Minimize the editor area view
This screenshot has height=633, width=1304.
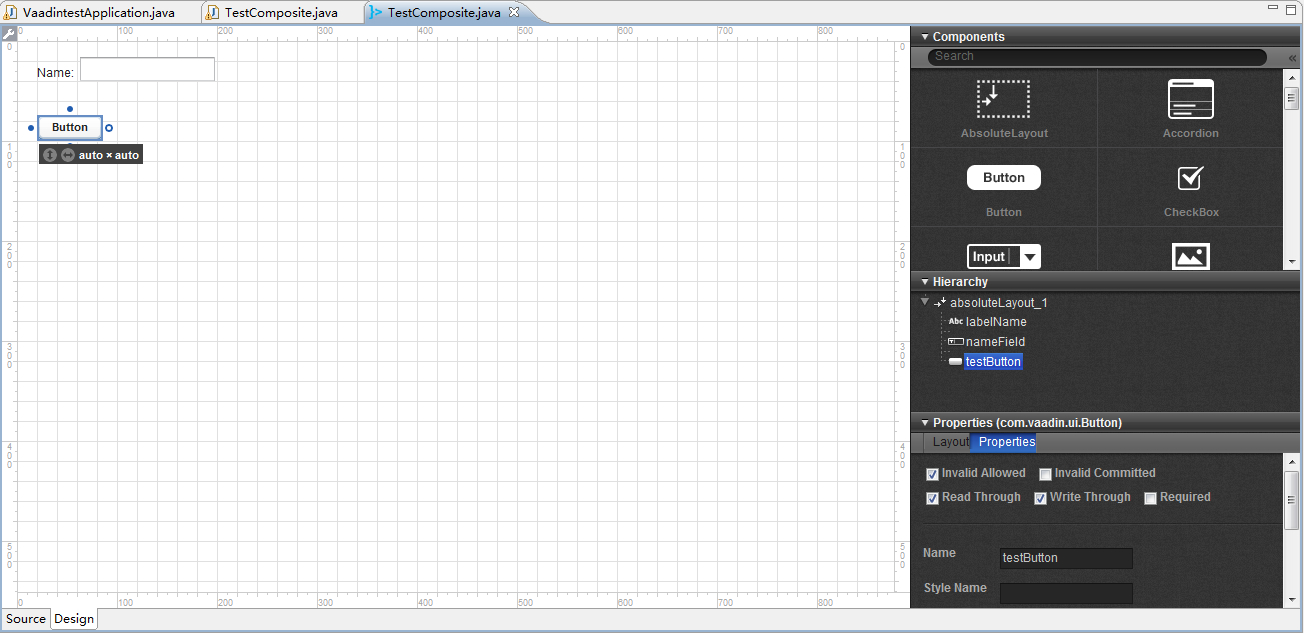(1274, 8)
